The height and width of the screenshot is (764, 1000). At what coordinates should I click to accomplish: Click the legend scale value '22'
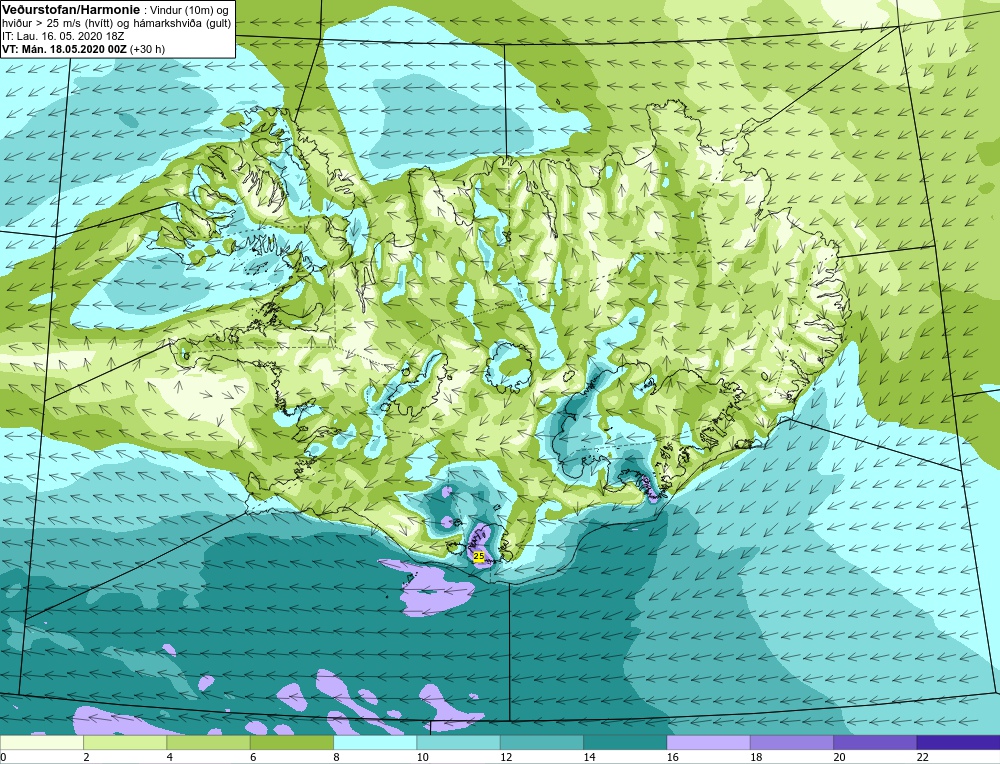coord(923,757)
